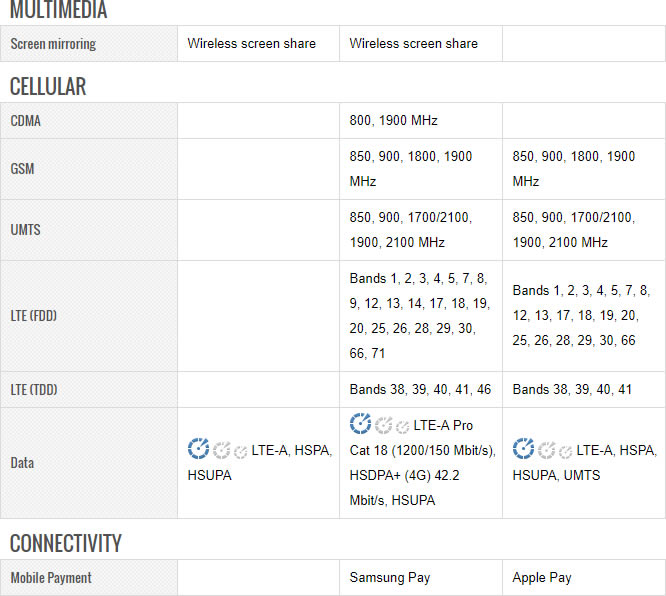Click the blue speed gauge icon in the last Data cell
This screenshot has height=596, width=666.
point(523,450)
